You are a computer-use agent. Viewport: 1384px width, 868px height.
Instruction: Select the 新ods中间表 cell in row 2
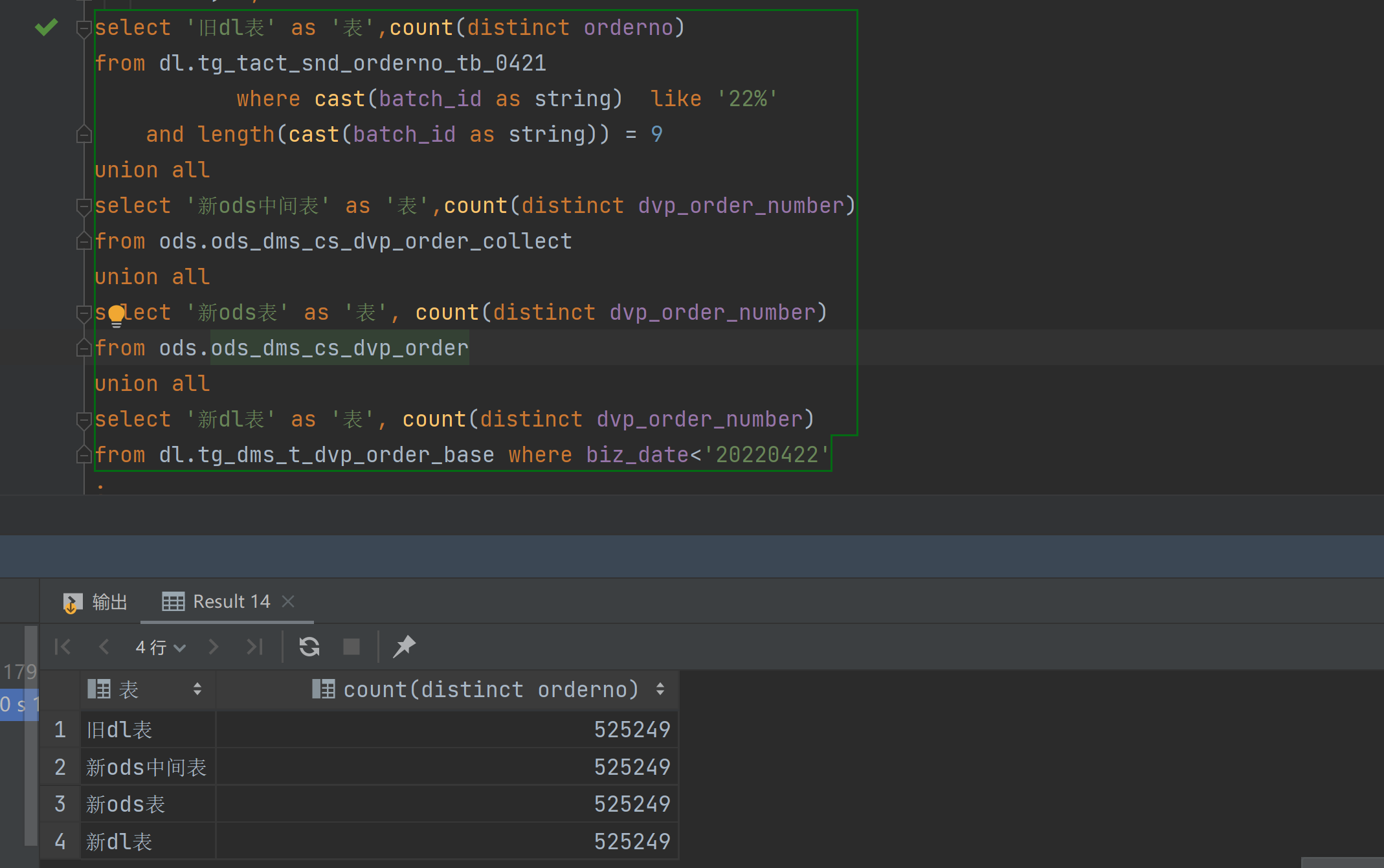click(x=147, y=767)
